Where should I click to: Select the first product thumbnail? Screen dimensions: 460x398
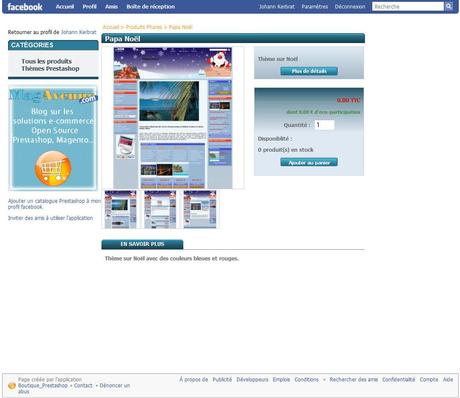[x=121, y=209]
